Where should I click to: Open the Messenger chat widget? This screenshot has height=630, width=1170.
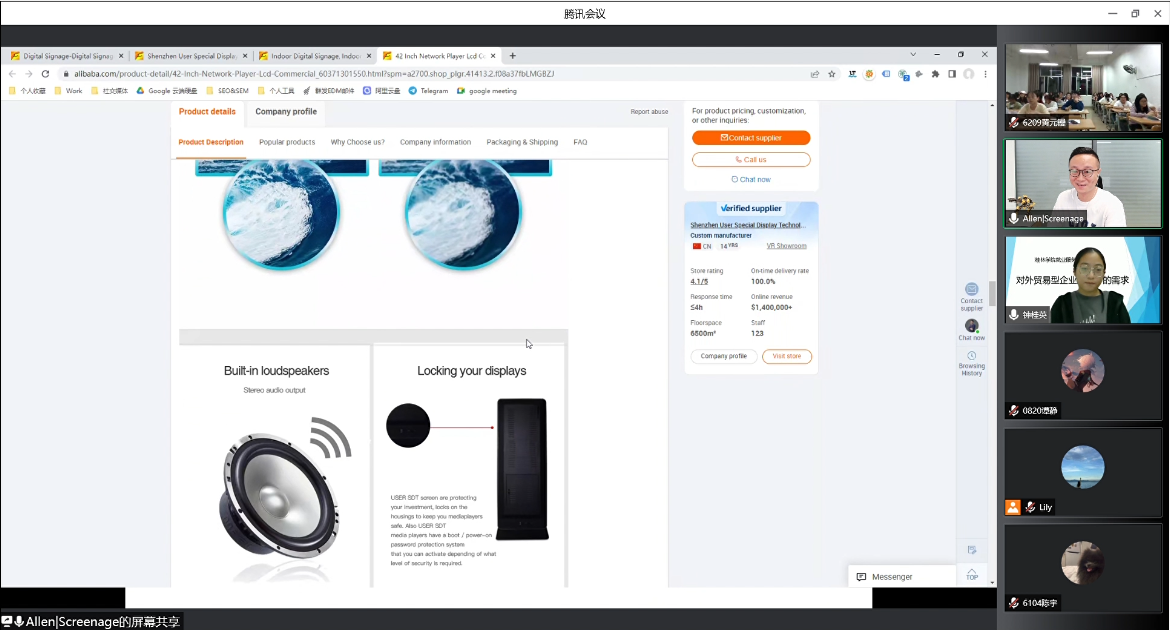pyautogui.click(x=890, y=576)
